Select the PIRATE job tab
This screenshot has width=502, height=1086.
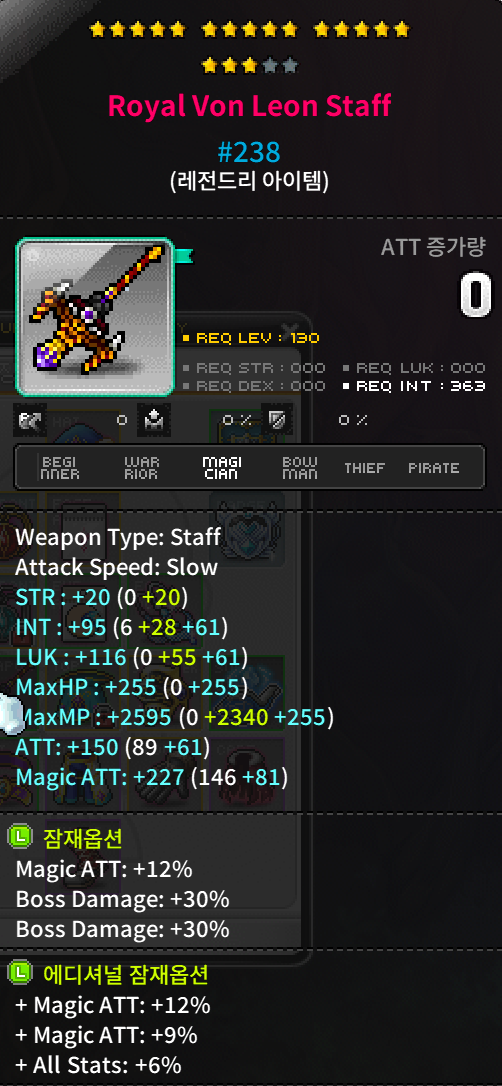point(433,468)
